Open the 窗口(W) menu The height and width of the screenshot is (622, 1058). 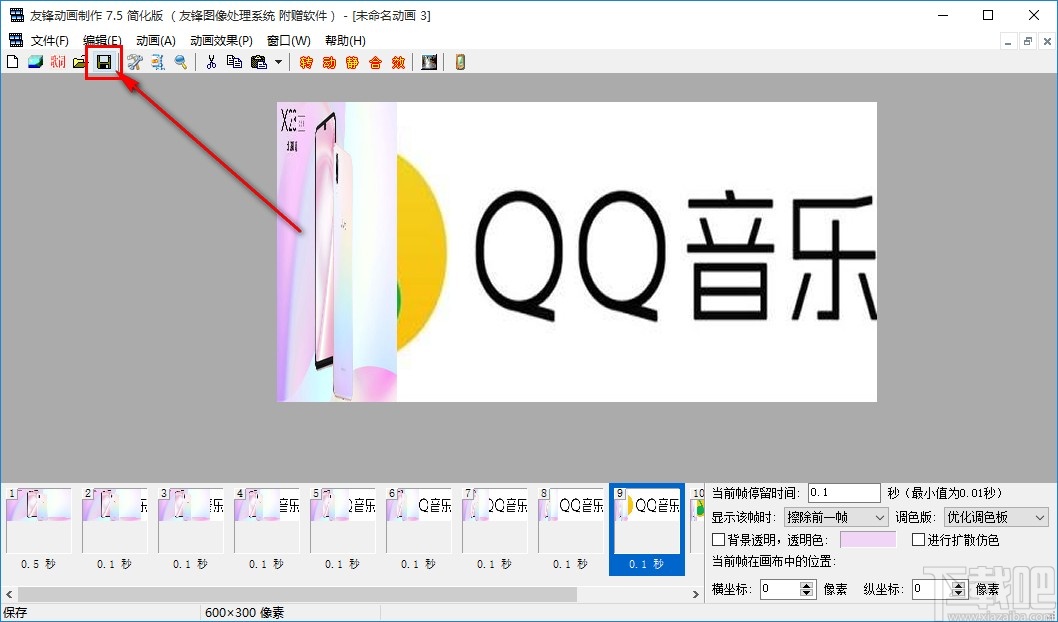coord(289,40)
